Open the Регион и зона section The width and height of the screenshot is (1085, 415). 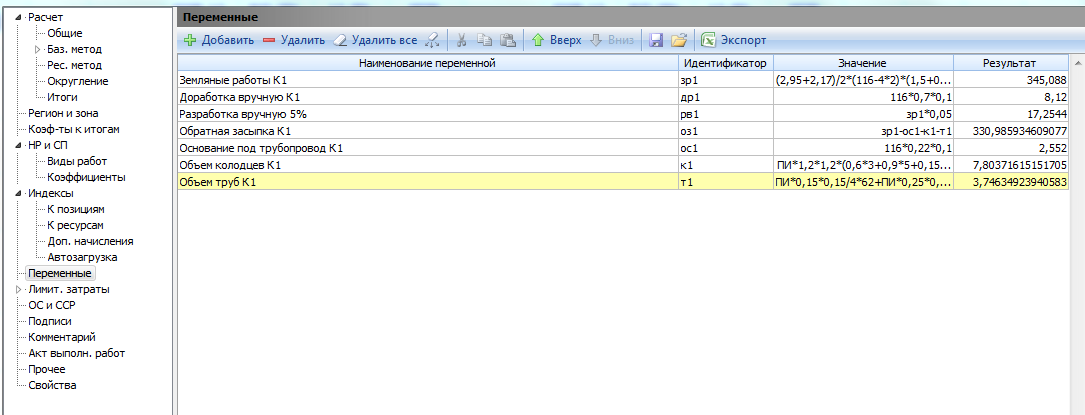click(63, 113)
